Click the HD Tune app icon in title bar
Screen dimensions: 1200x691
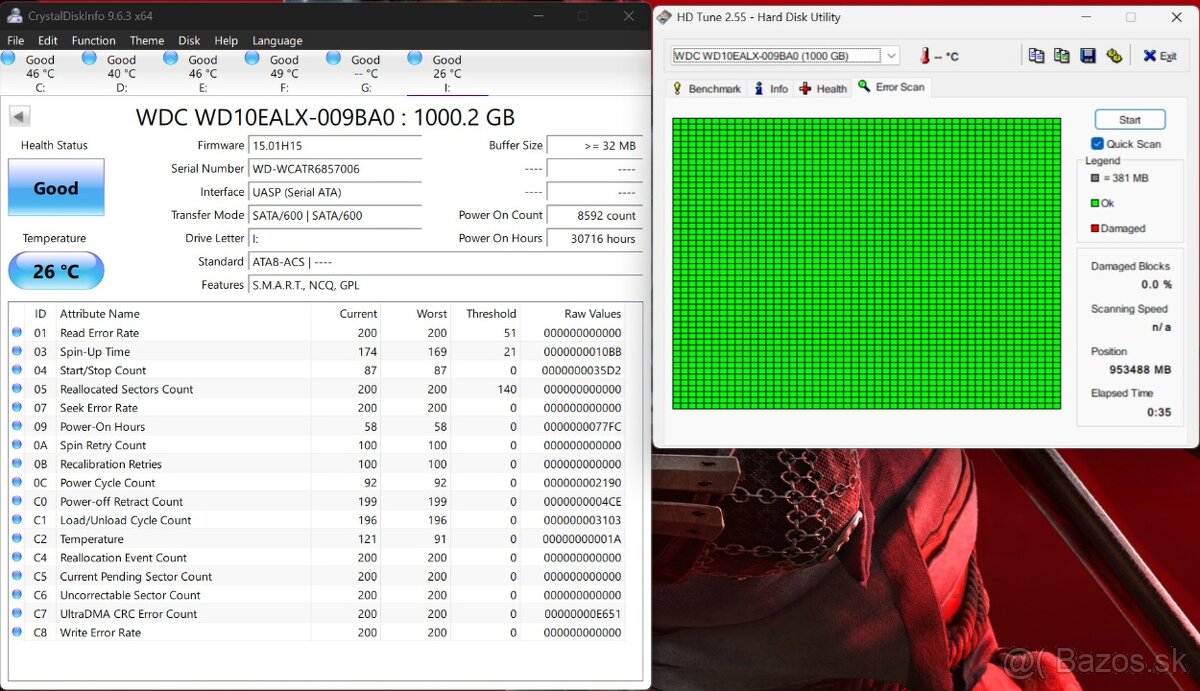point(666,17)
